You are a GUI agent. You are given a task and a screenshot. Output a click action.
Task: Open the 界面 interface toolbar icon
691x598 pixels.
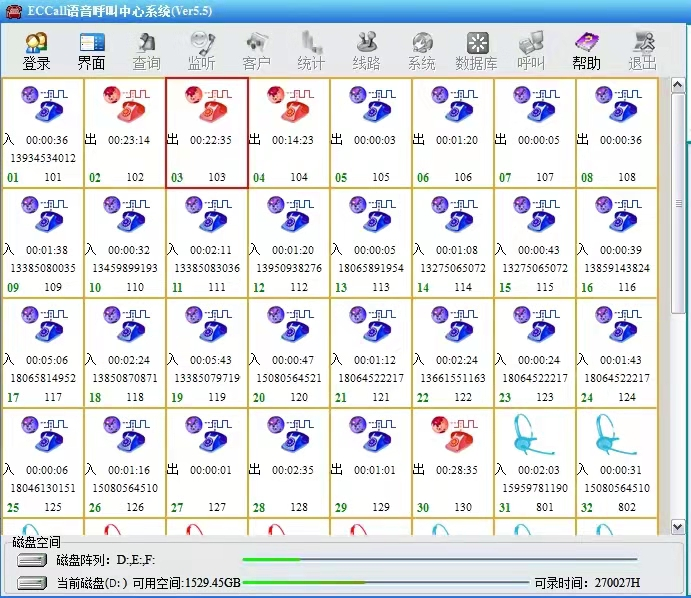click(91, 51)
